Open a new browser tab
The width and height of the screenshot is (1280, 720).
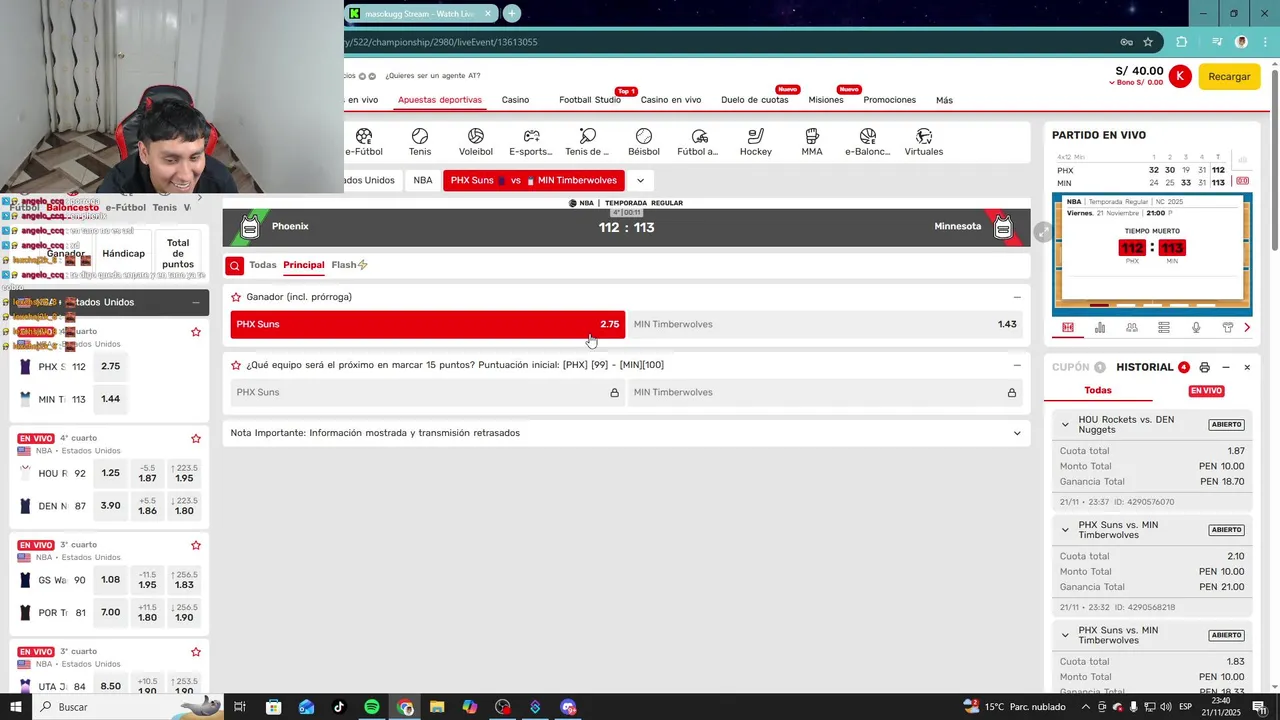(512, 14)
